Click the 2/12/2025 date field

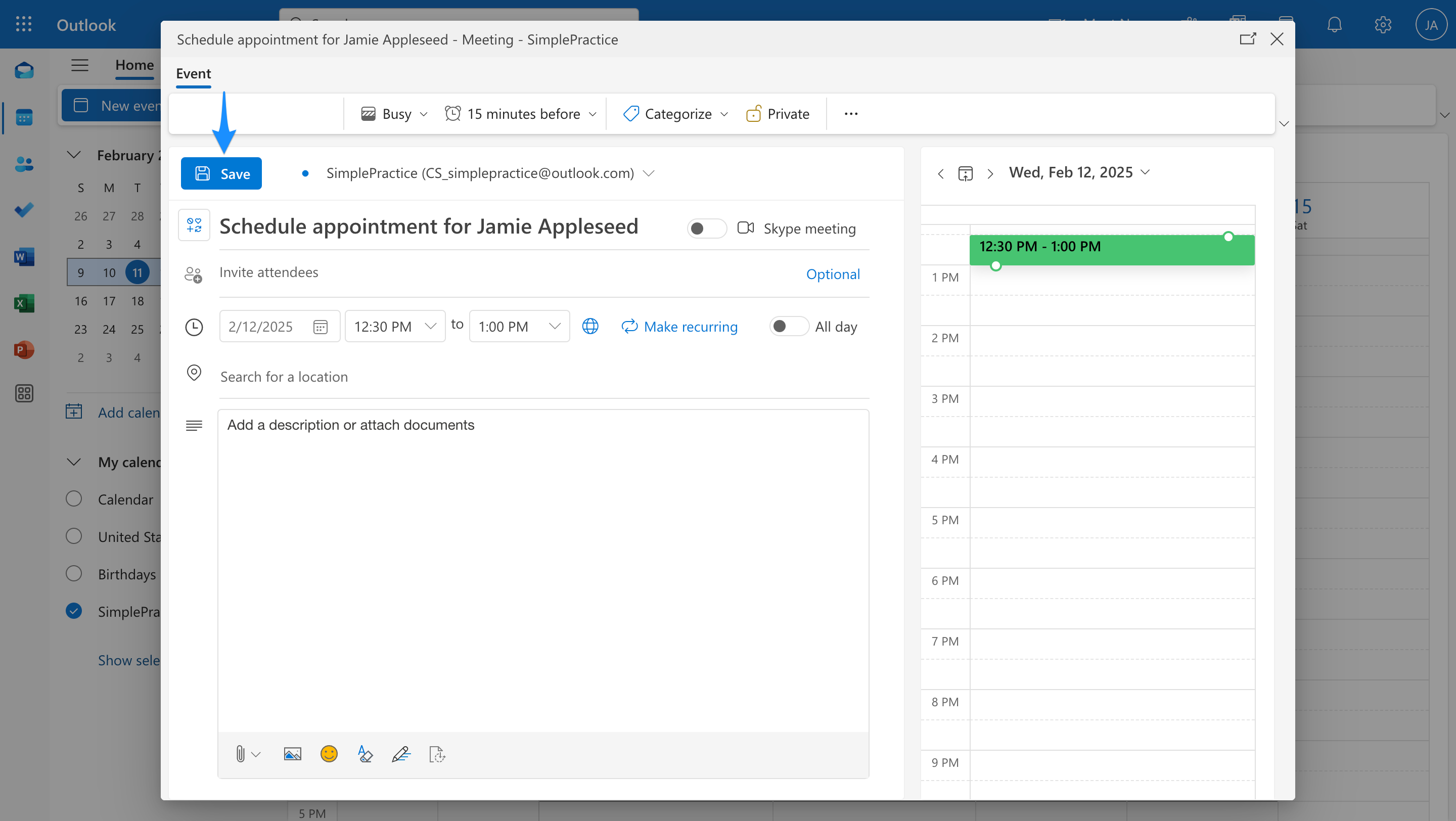(x=280, y=326)
